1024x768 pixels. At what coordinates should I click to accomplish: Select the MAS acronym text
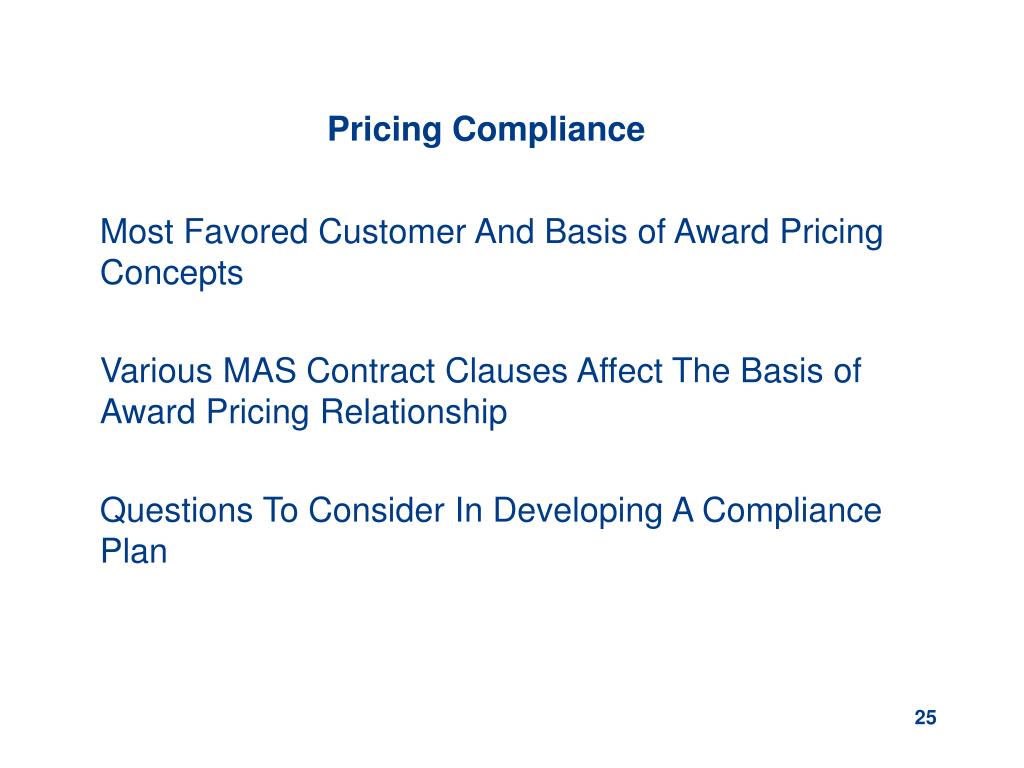259,371
